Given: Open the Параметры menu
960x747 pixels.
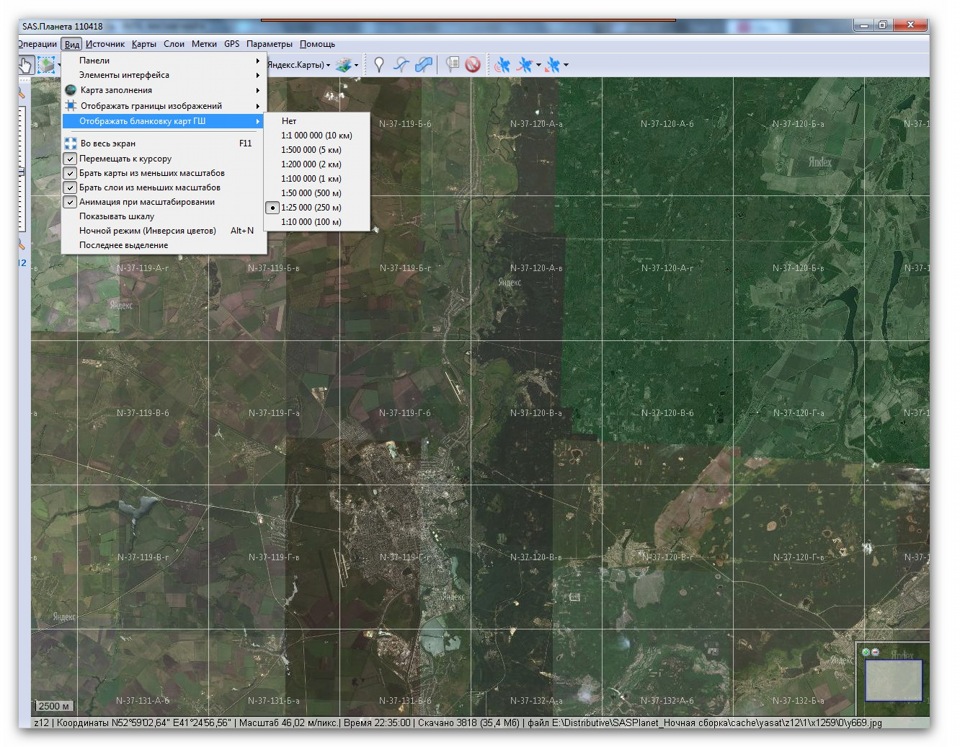Looking at the screenshot, I should click(x=269, y=44).
